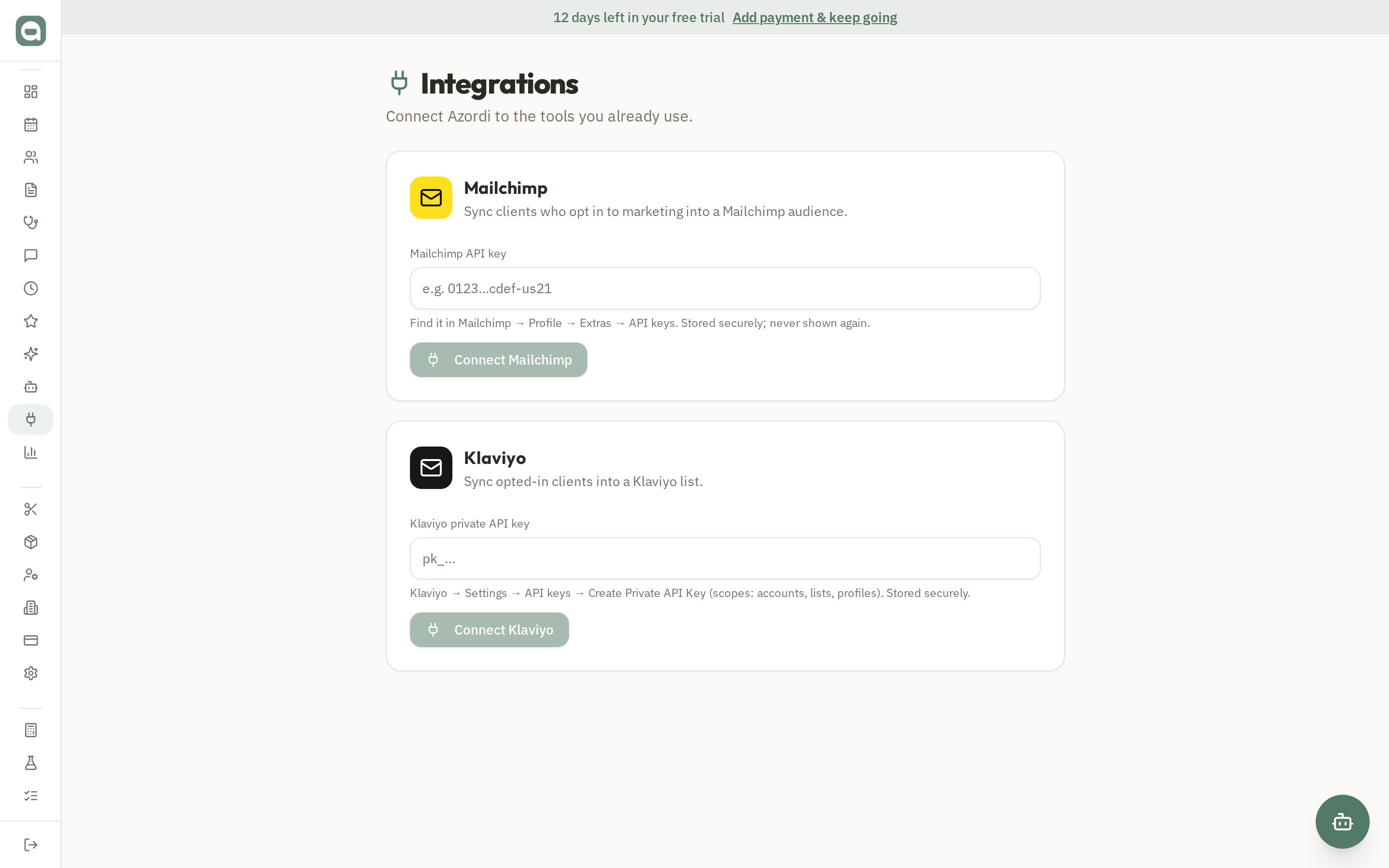
Task: Open the bar chart reports icon
Action: tap(30, 452)
